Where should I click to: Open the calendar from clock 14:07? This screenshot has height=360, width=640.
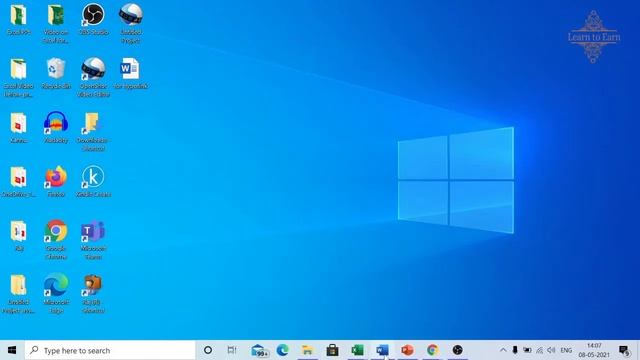click(x=594, y=350)
